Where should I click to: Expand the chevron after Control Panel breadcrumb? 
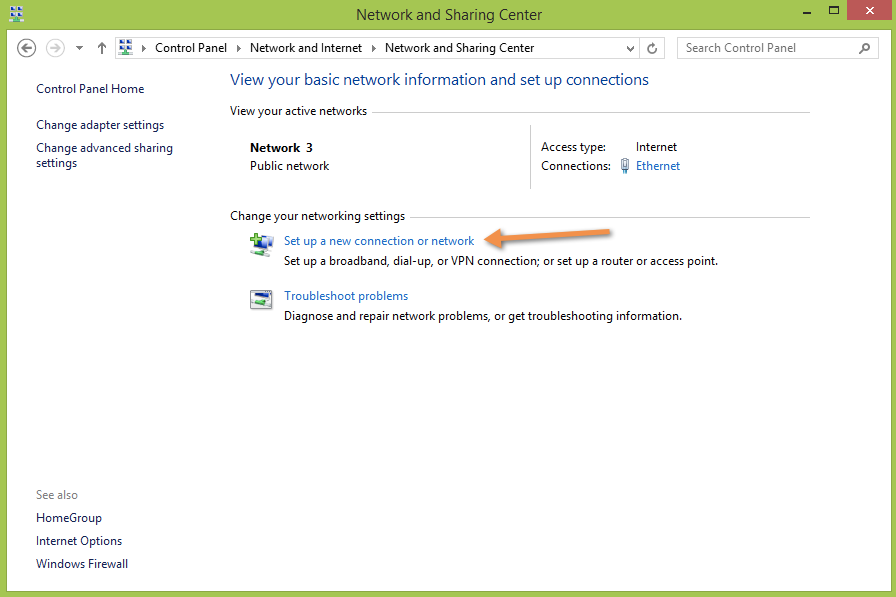[x=239, y=48]
